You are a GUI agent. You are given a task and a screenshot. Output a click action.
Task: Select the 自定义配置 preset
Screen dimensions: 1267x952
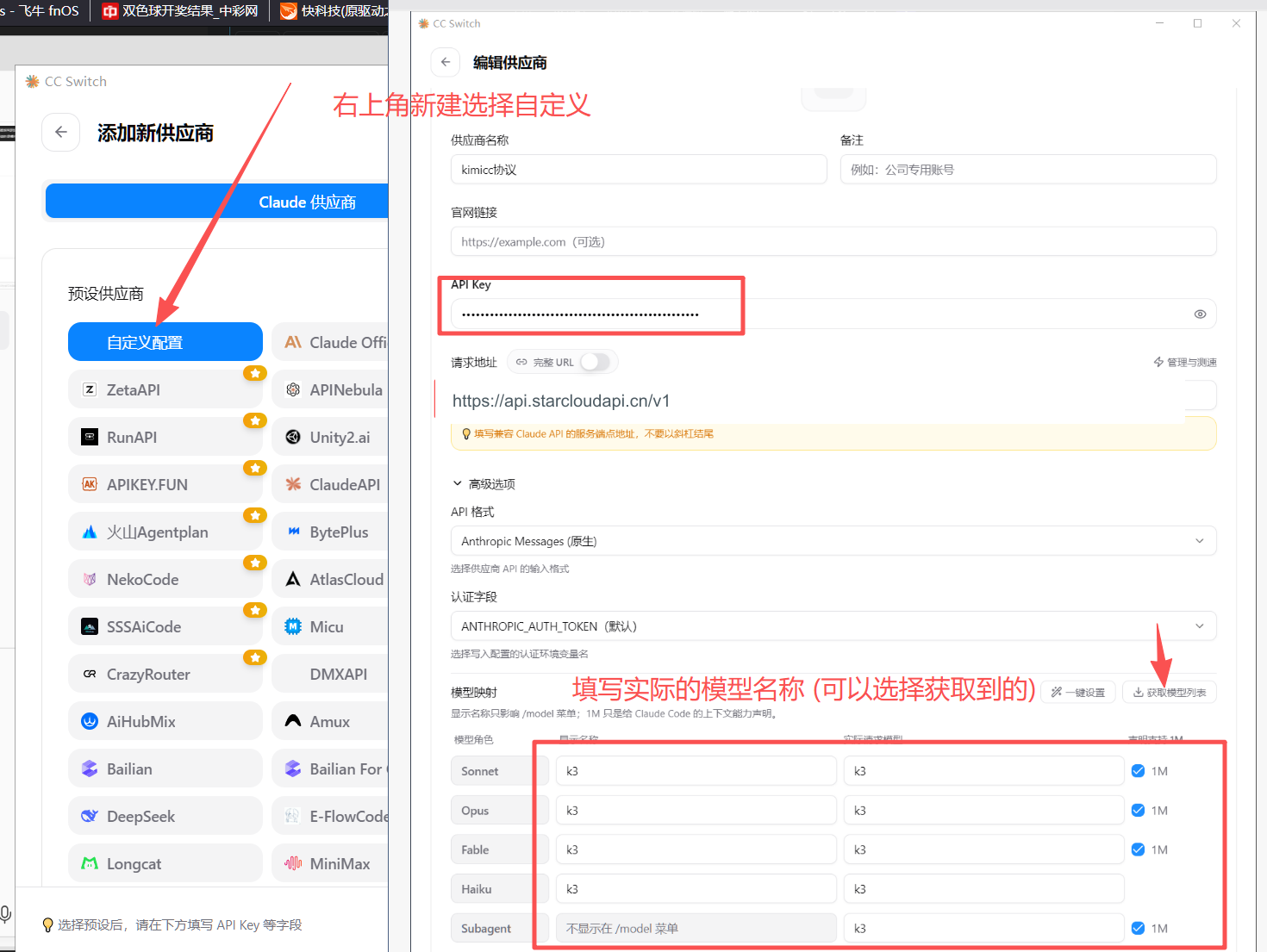pos(165,342)
